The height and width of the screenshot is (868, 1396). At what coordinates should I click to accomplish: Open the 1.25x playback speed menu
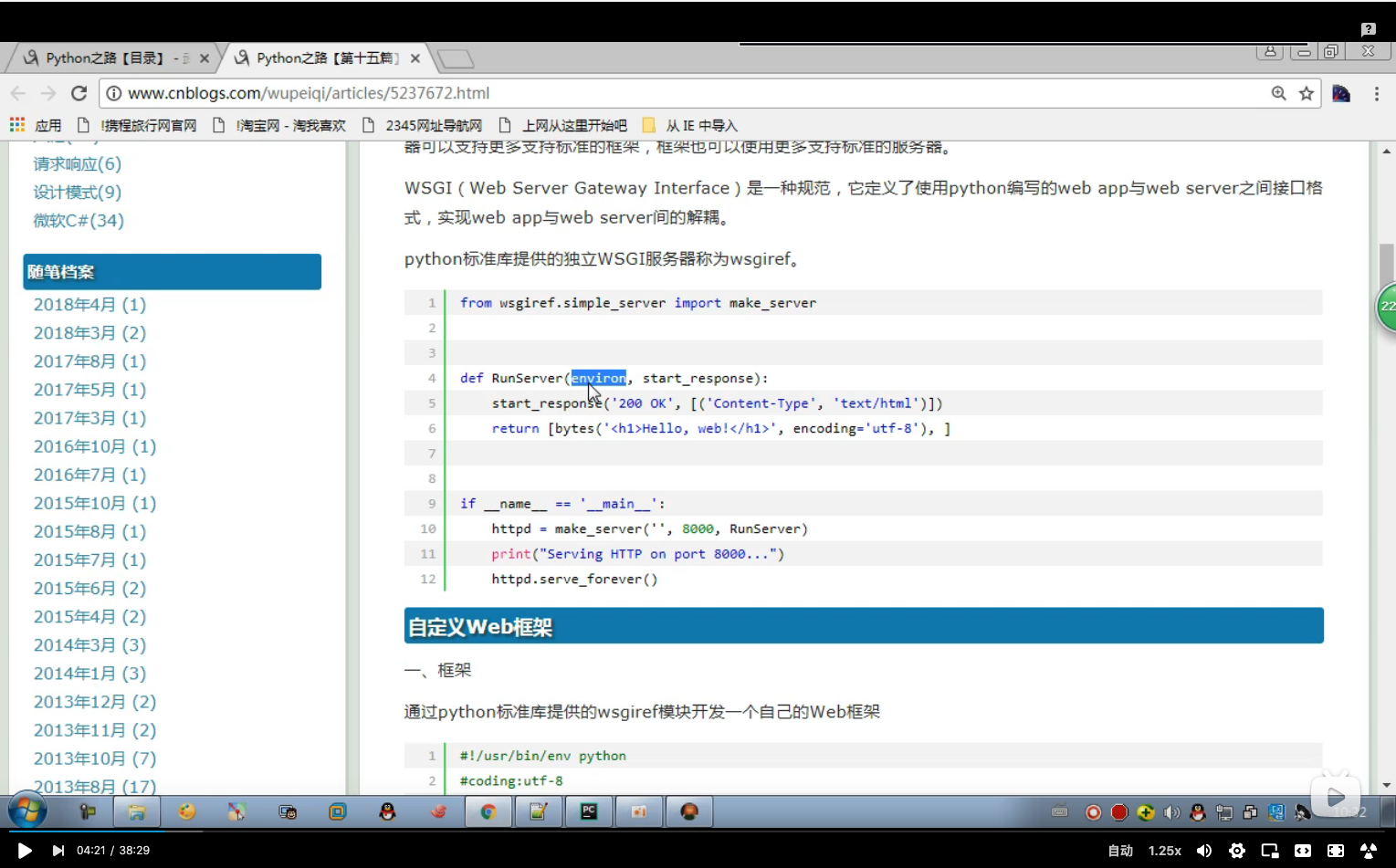coord(1165,851)
